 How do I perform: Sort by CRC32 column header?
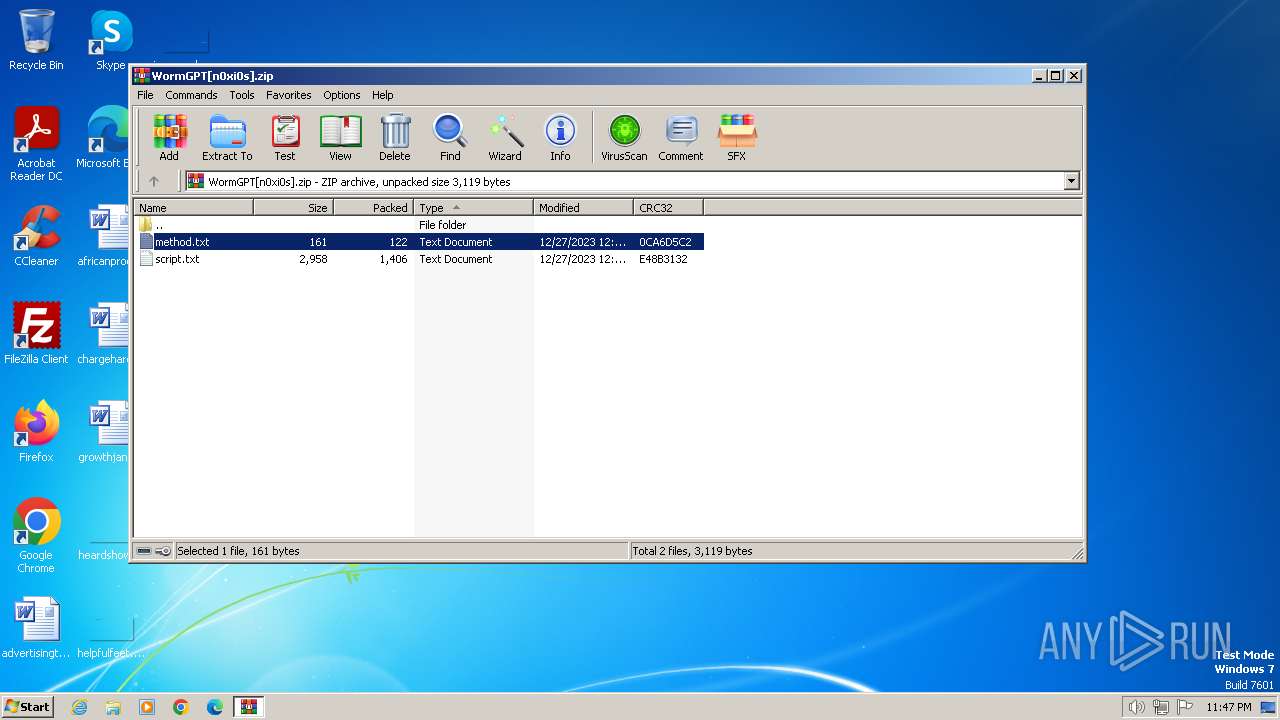click(669, 207)
